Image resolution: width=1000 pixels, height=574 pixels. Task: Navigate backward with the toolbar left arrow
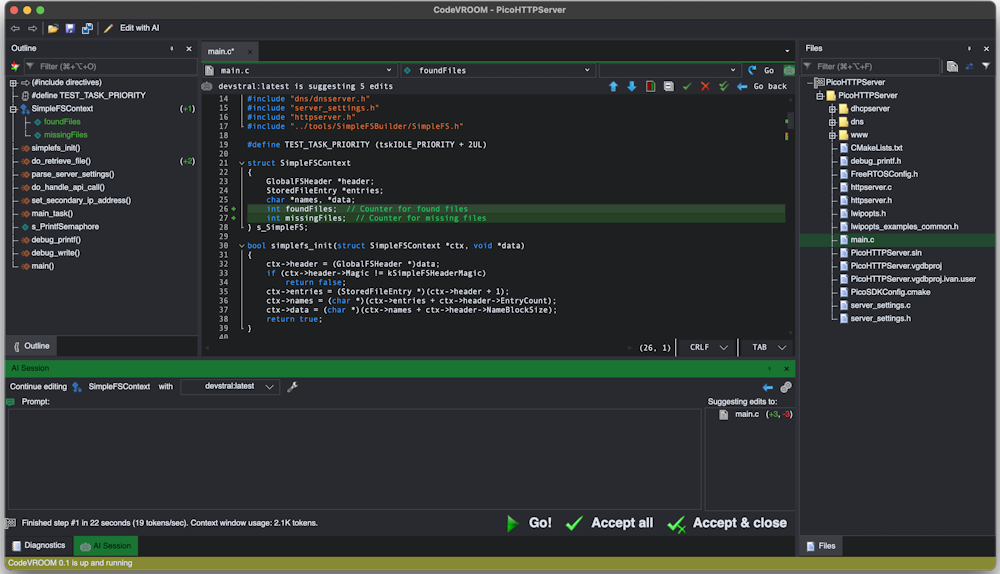[15, 28]
